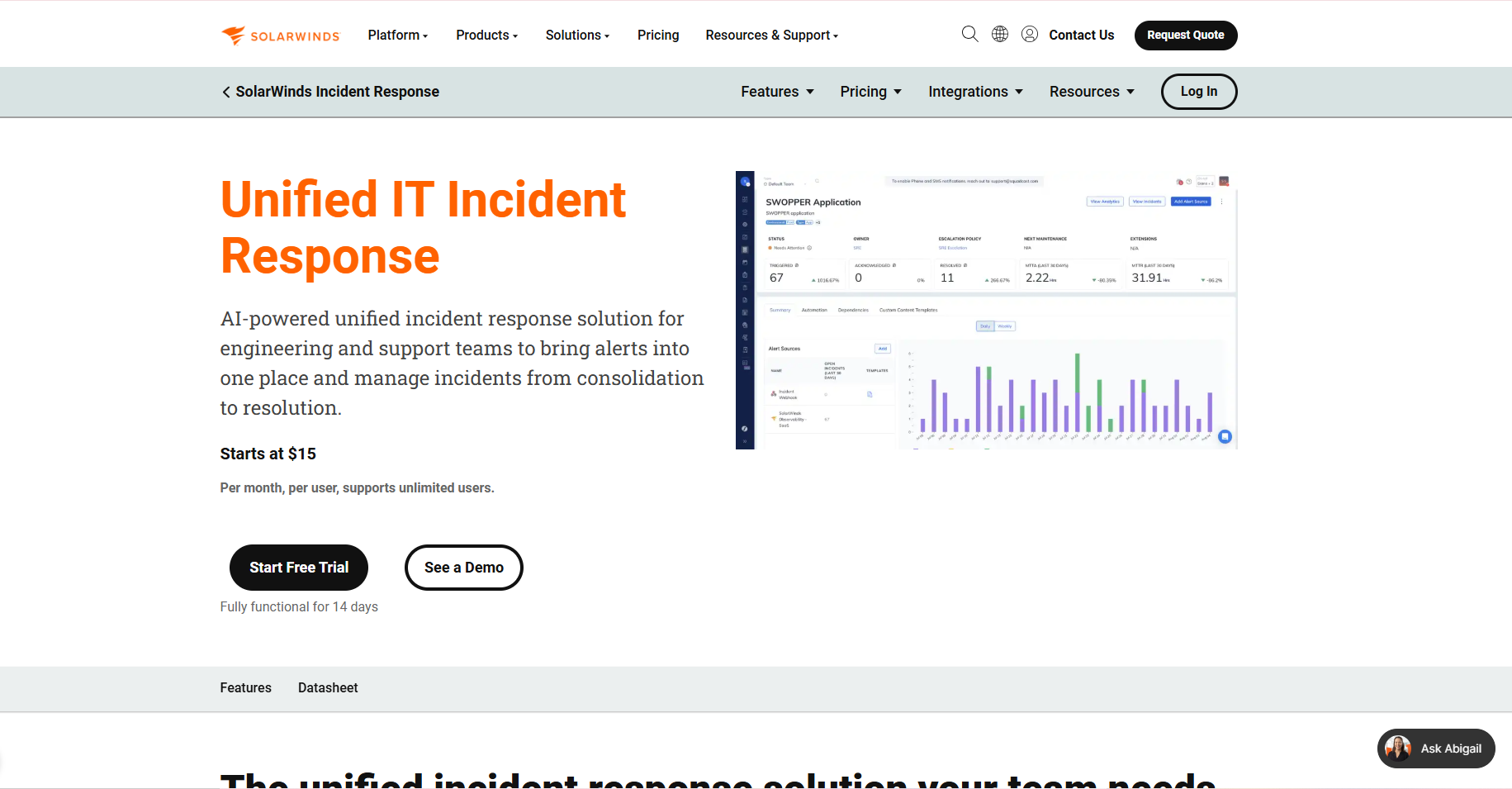The image size is (1512, 789).
Task: Open the Pricing dropdown in sub-navigation
Action: (x=871, y=92)
